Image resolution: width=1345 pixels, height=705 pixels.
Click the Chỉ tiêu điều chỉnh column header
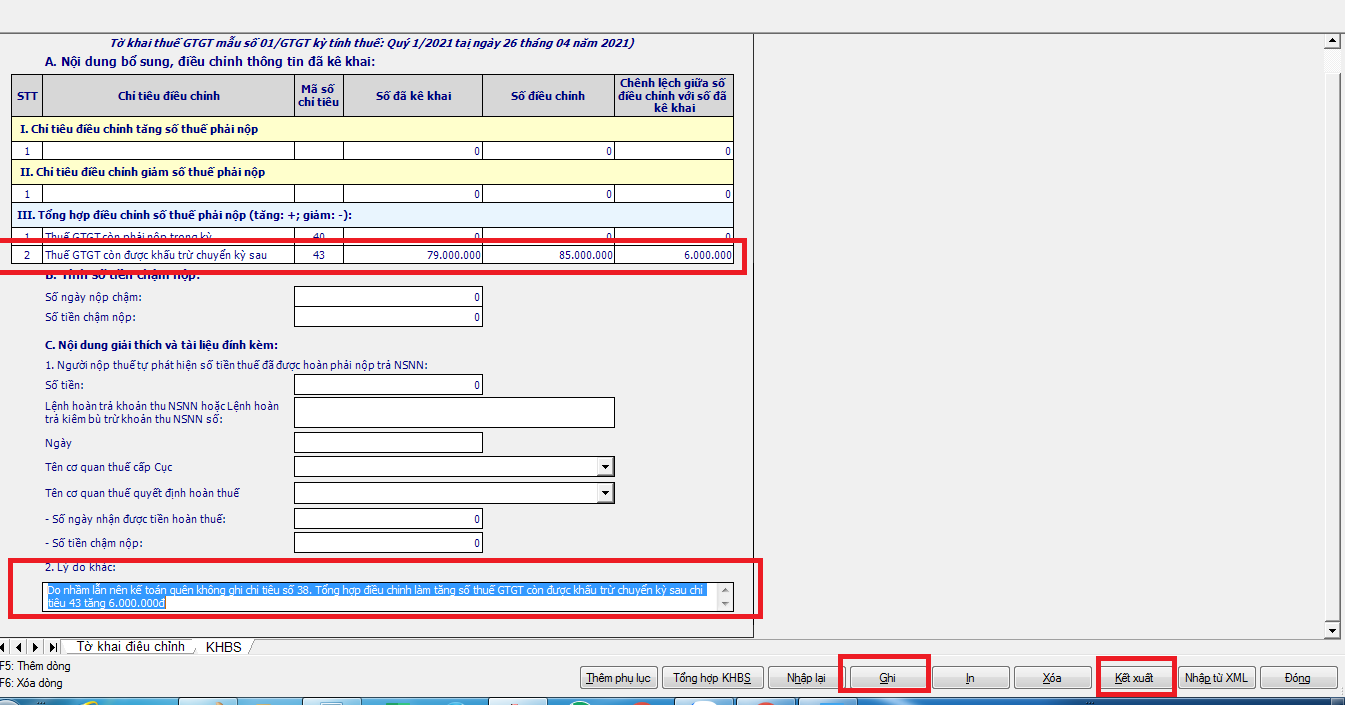169,96
